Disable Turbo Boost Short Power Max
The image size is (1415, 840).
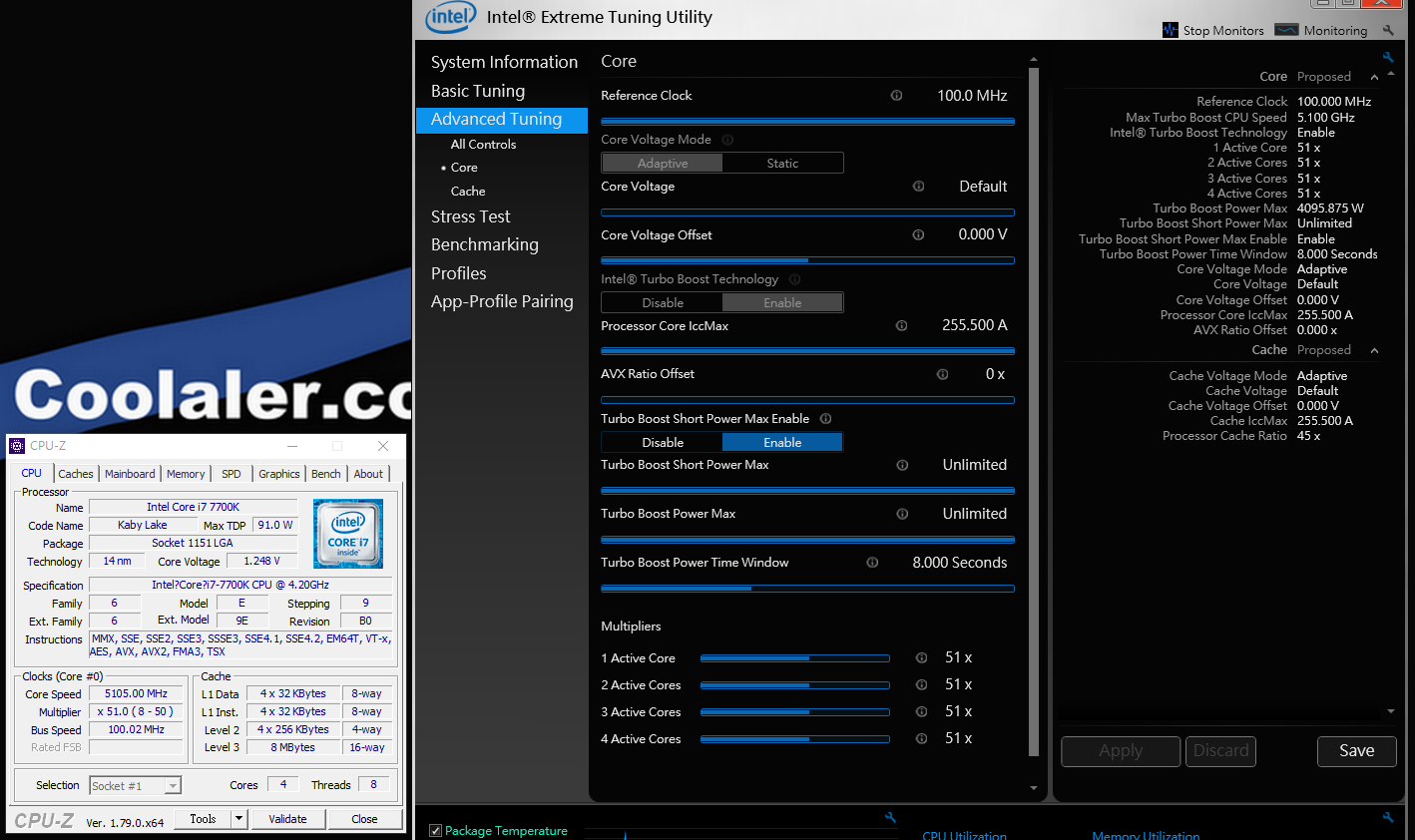663,443
